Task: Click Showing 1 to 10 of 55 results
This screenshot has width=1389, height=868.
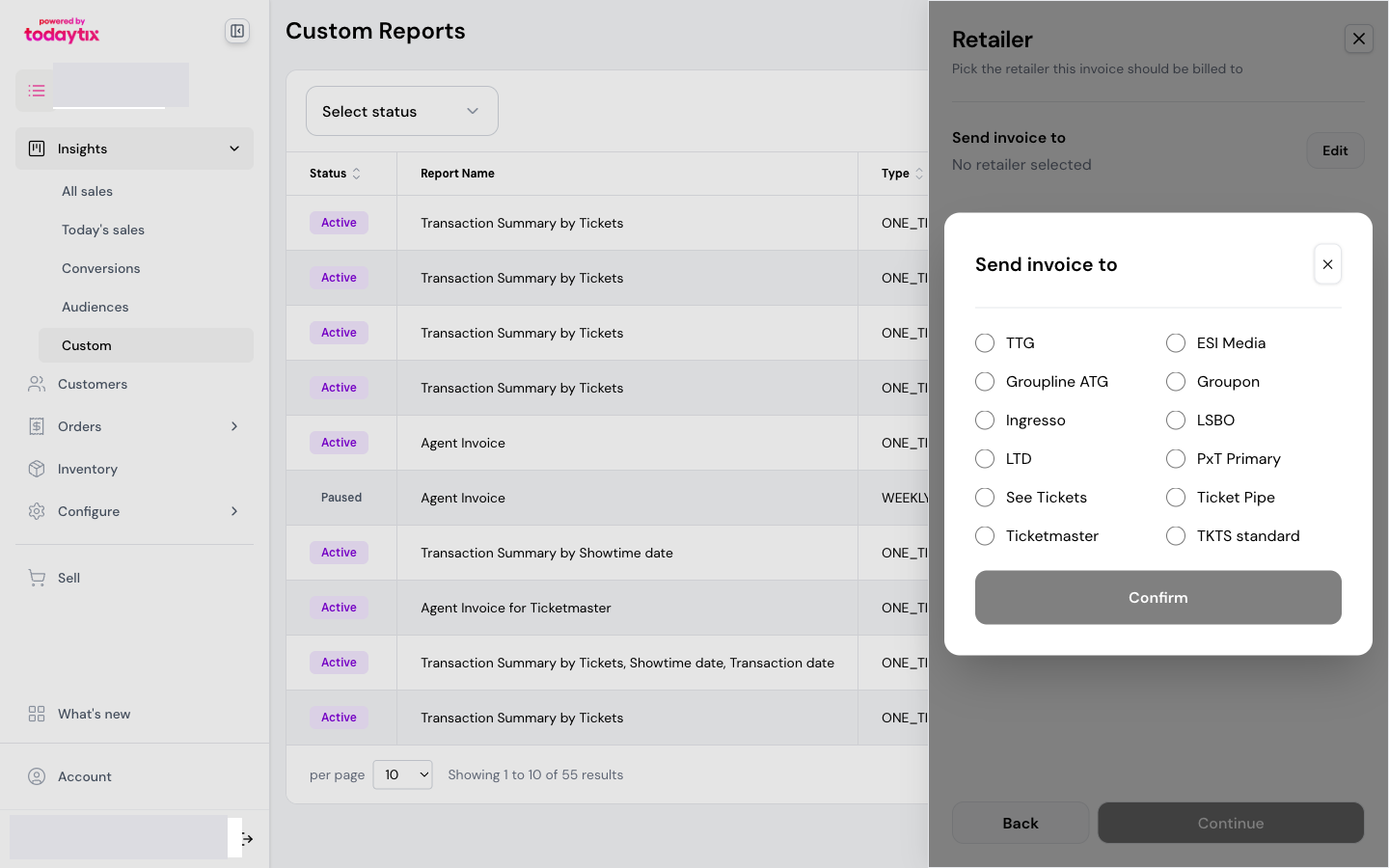Action: 535,774
